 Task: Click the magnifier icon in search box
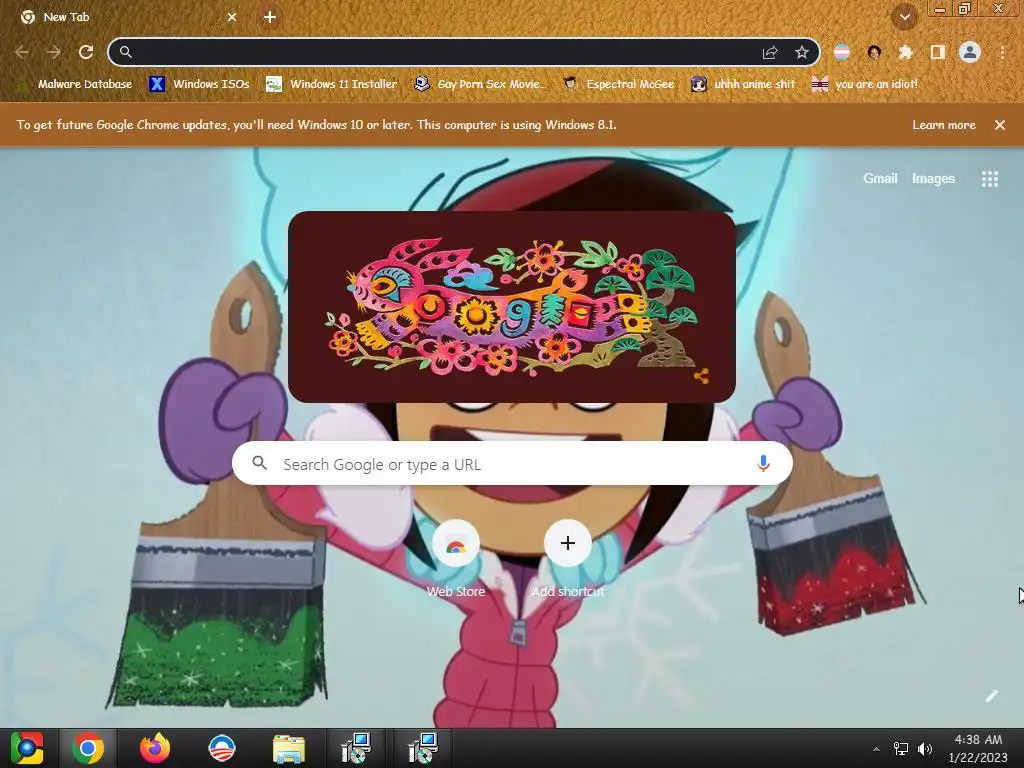(x=259, y=463)
